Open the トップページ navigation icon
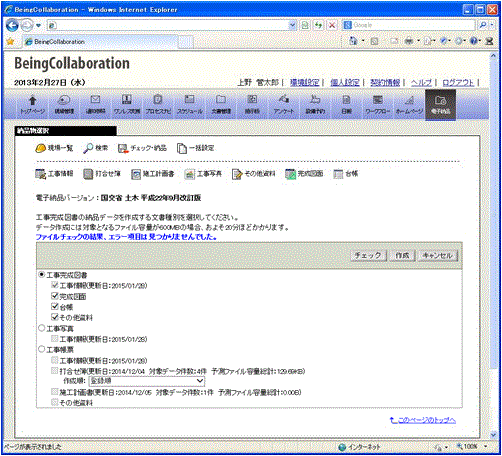This screenshot has width=502, height=456. pyautogui.click(x=33, y=104)
